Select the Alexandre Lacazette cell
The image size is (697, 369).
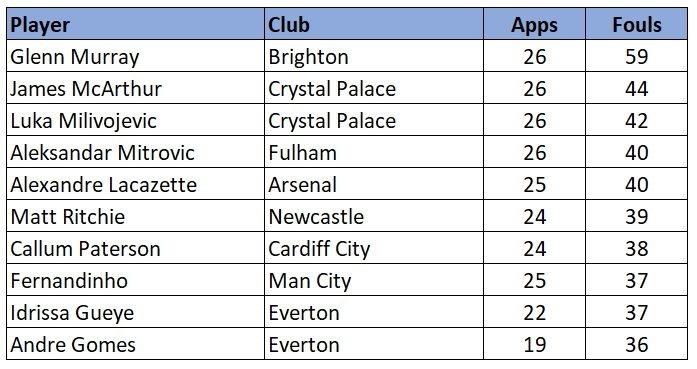pos(136,184)
